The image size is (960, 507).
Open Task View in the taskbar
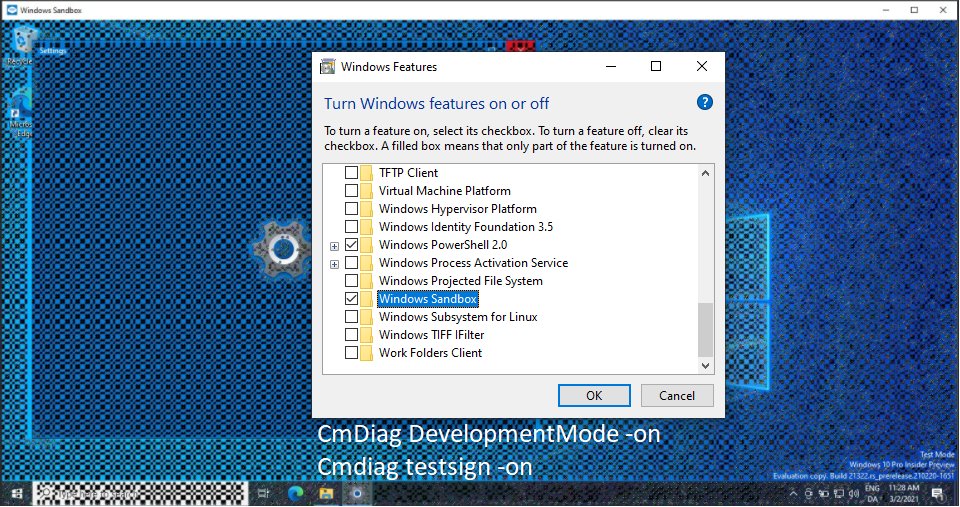[263, 494]
